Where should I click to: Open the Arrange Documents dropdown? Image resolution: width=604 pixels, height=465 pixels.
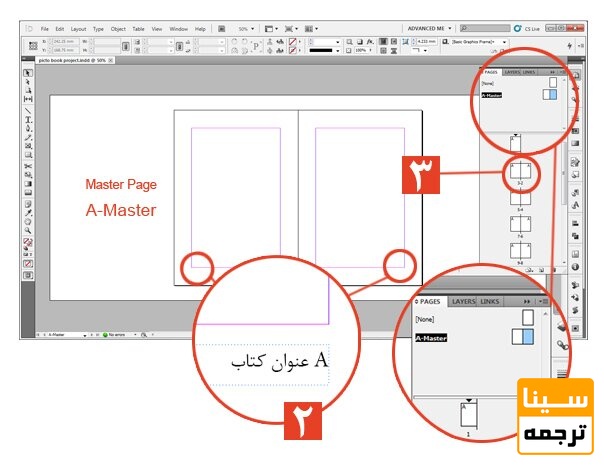pyautogui.click(x=311, y=29)
